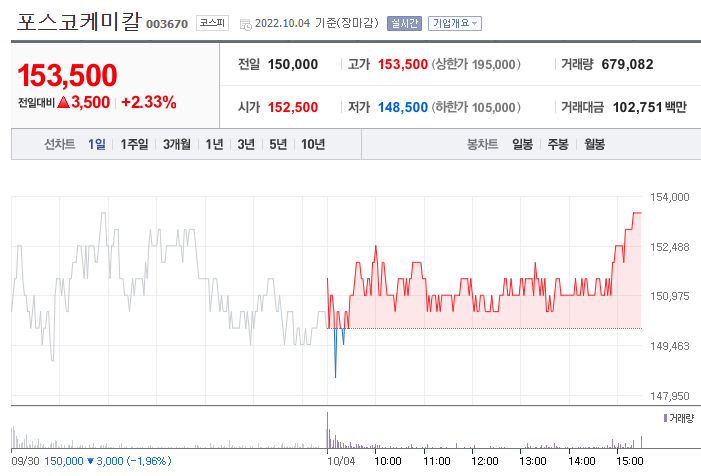Click the 봉차트 label
Screen dimensions: 701x476
(x=482, y=144)
